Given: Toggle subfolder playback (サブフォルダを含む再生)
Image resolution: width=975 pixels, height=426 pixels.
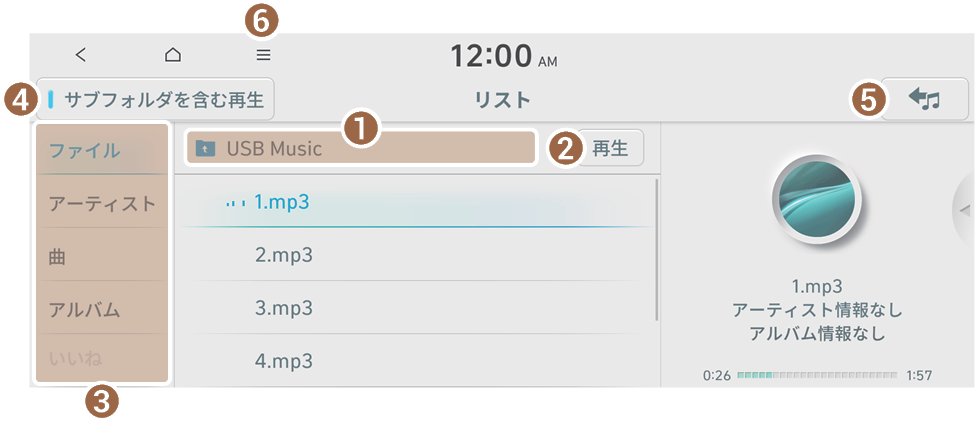Looking at the screenshot, I should pyautogui.click(x=156, y=100).
